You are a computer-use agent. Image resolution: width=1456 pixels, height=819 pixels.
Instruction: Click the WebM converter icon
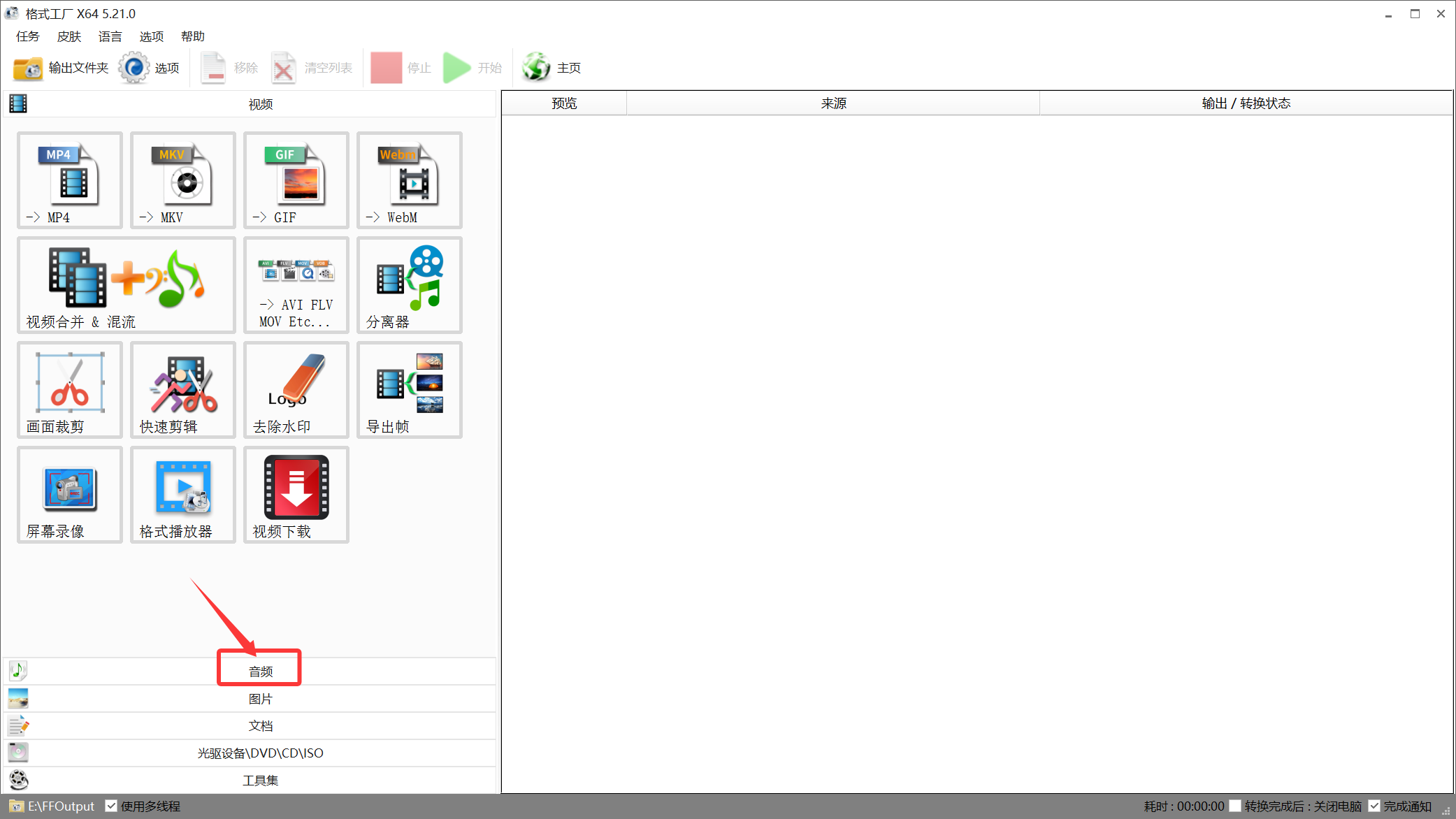409,180
